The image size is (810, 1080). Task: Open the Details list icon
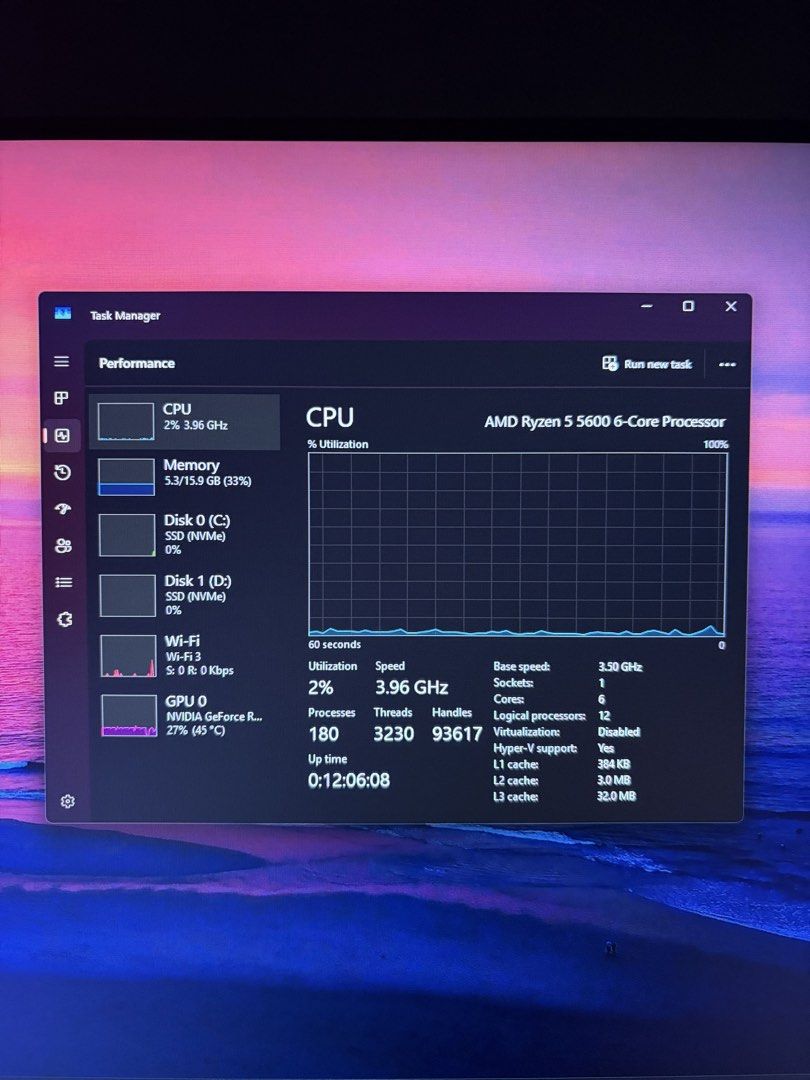click(63, 583)
